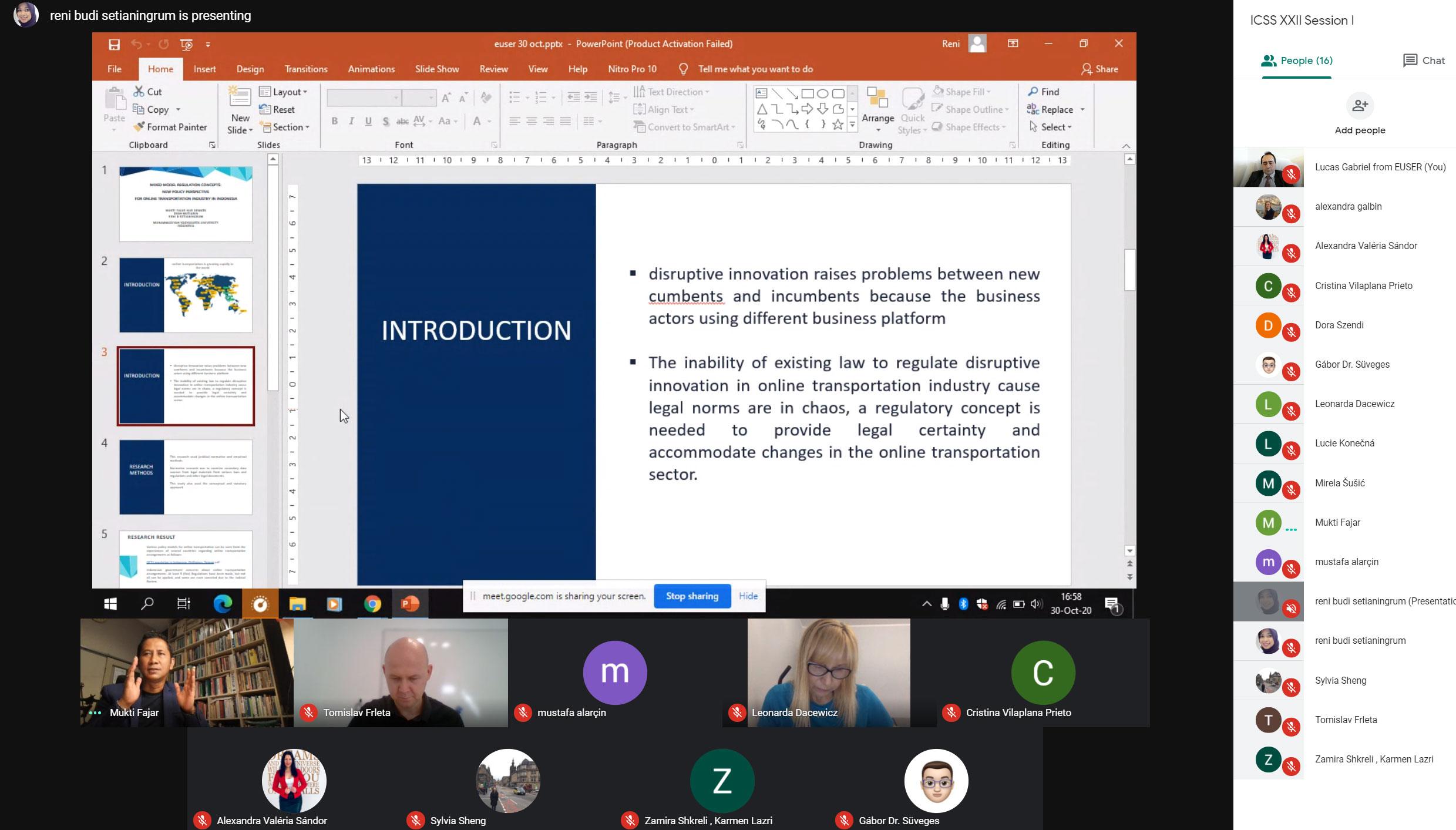The height and width of the screenshot is (830, 1456).
Task: Toggle Underline formatting button
Action: 368,121
